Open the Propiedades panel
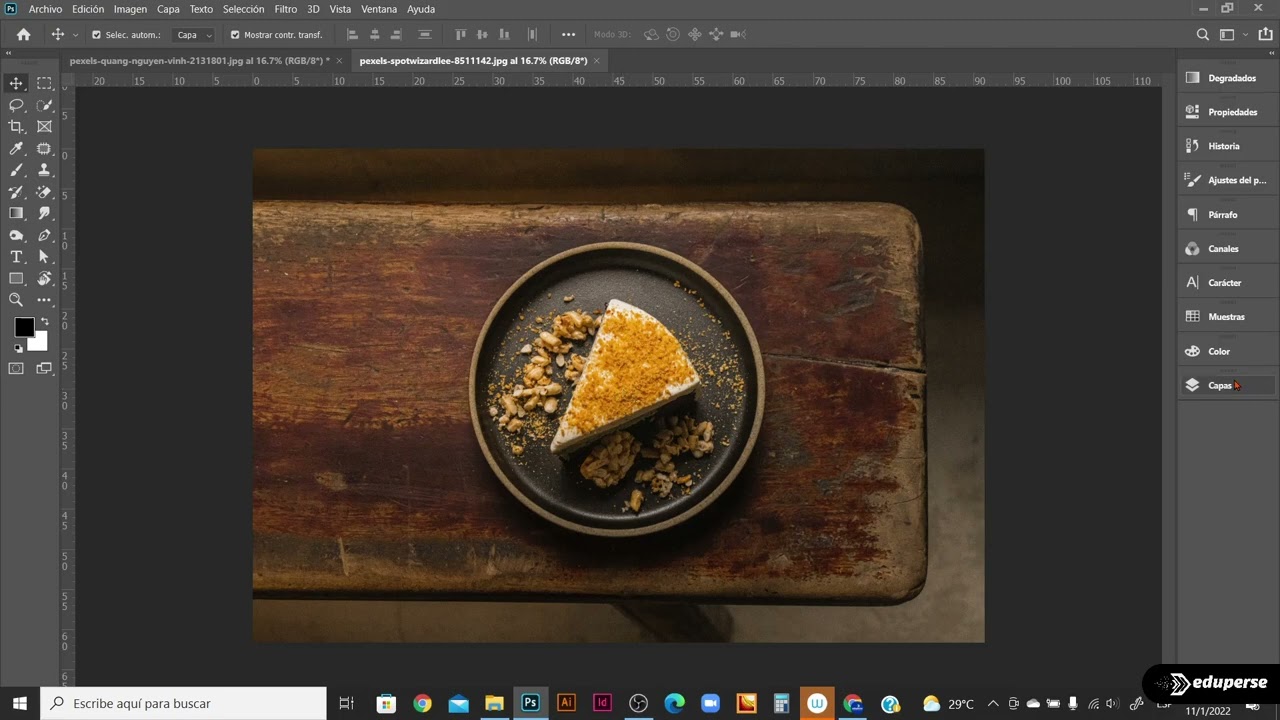The width and height of the screenshot is (1280, 720). [x=1228, y=112]
